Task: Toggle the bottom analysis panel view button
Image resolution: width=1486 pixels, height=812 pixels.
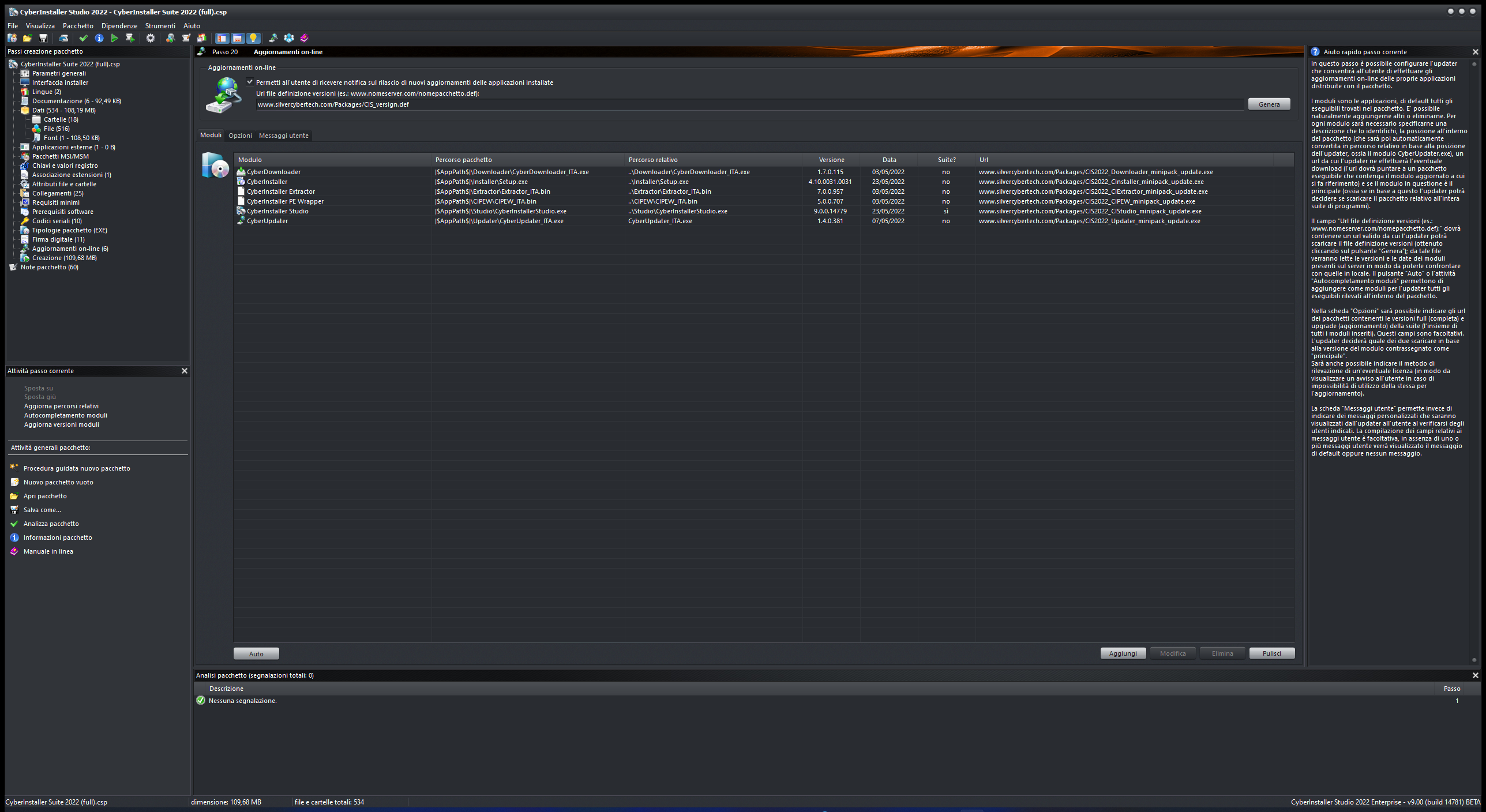Action: 237,38
